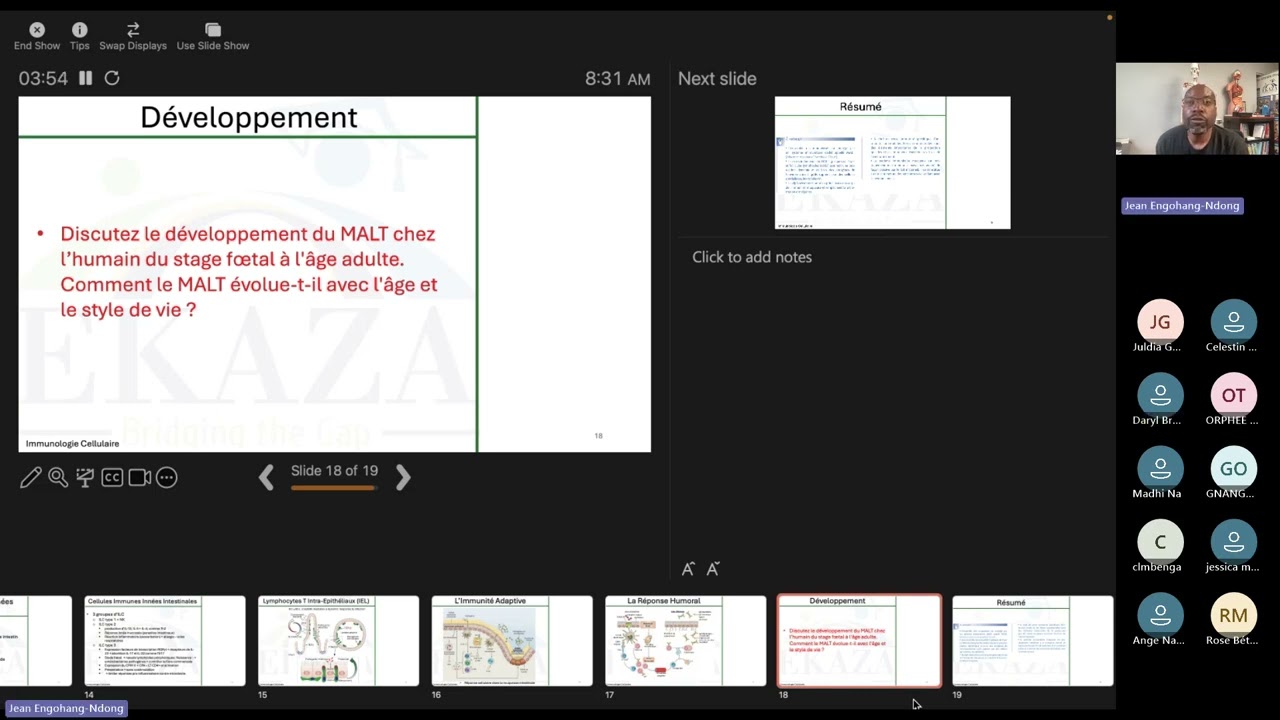This screenshot has width=1280, height=720.
Task: Click to add notes field
Action: (752, 257)
